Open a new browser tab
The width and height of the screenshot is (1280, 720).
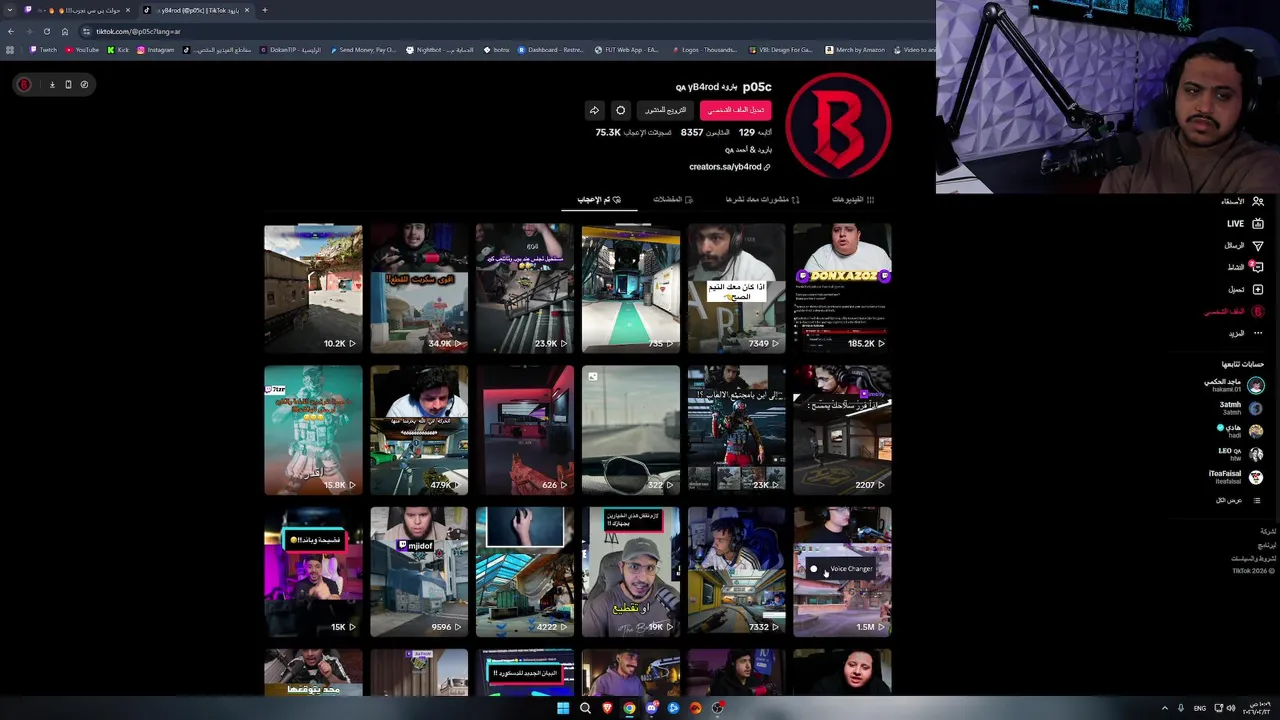264,10
